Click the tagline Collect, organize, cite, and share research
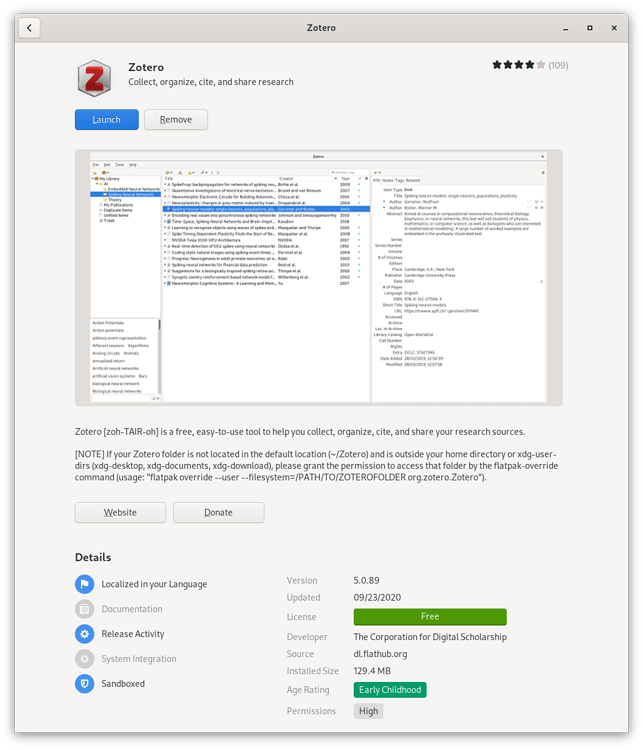This screenshot has height=750, width=643. (x=211, y=82)
